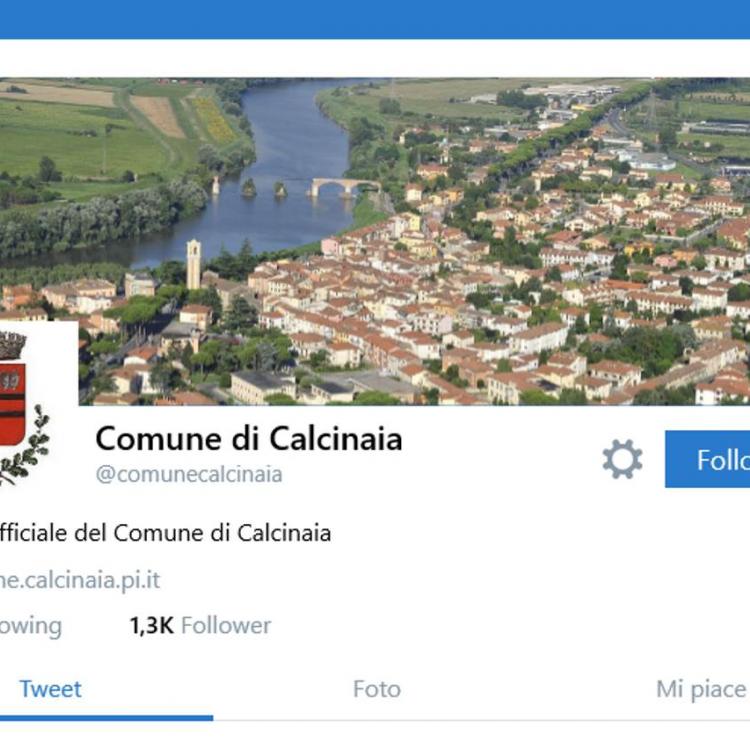750x750 pixels.
Task: Open the gear settings icon beside Follow
Action: coord(622,459)
